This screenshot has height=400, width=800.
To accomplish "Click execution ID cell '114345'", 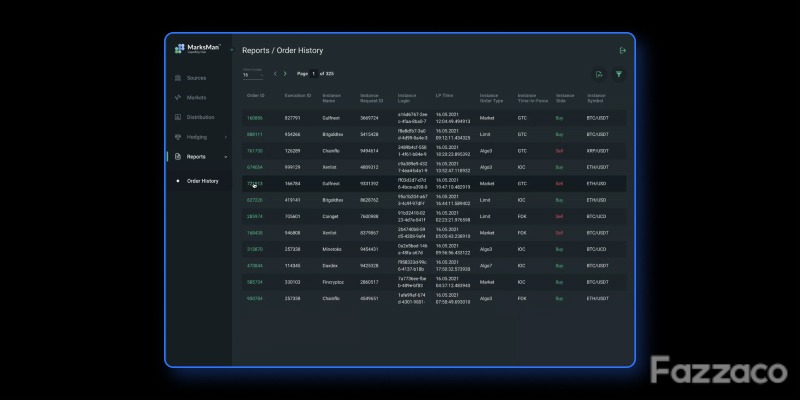I will point(292,266).
